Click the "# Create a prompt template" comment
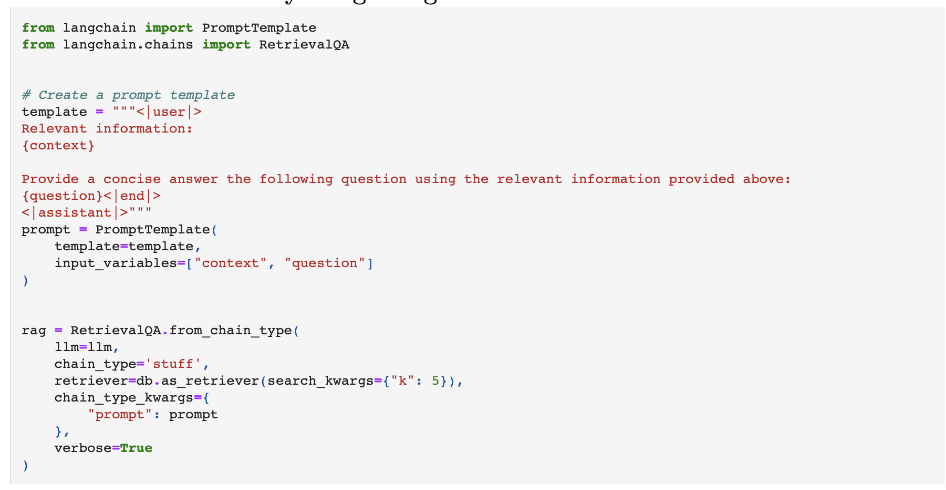 129,95
